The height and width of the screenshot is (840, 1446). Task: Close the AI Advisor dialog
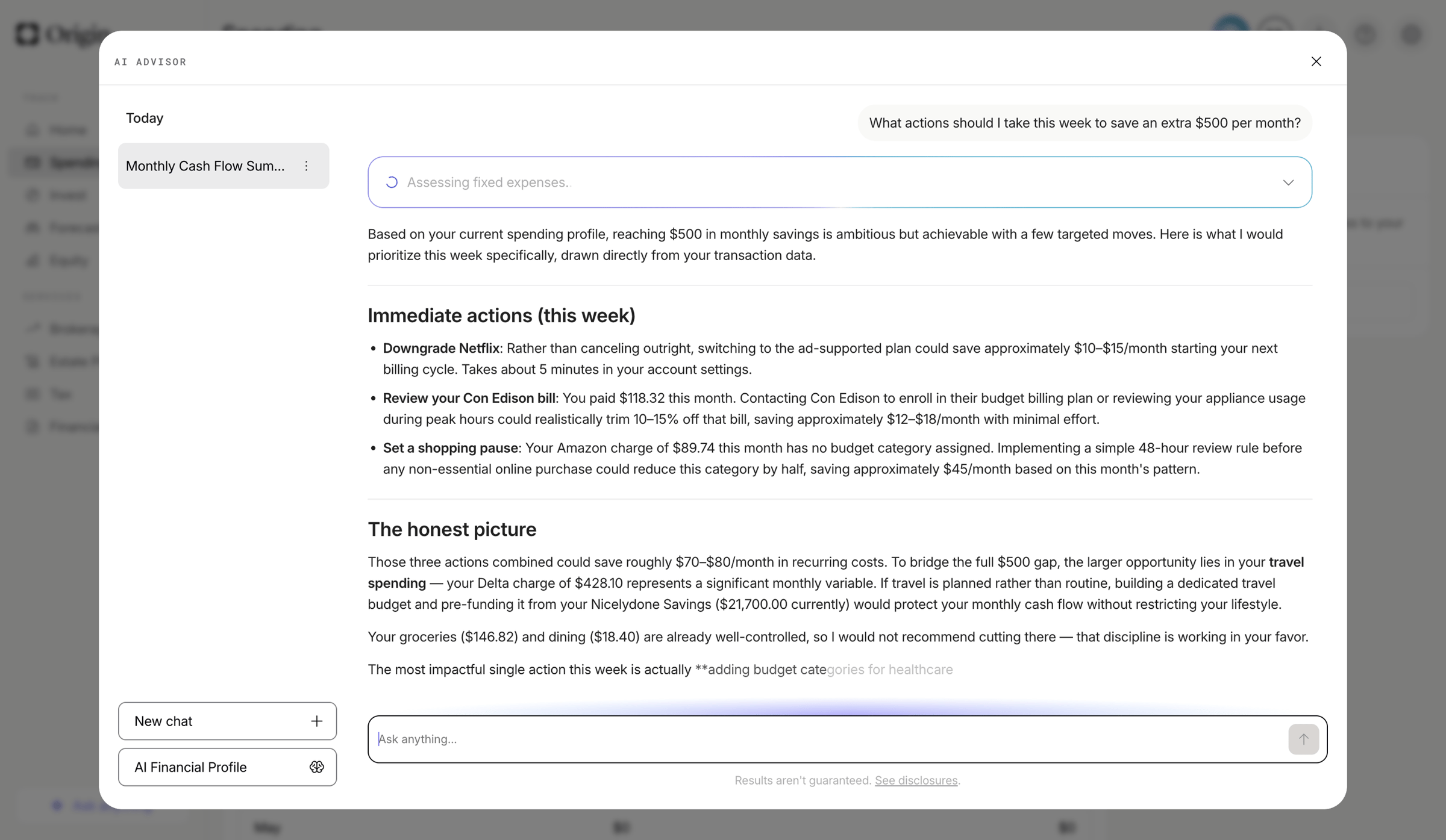(x=1316, y=61)
